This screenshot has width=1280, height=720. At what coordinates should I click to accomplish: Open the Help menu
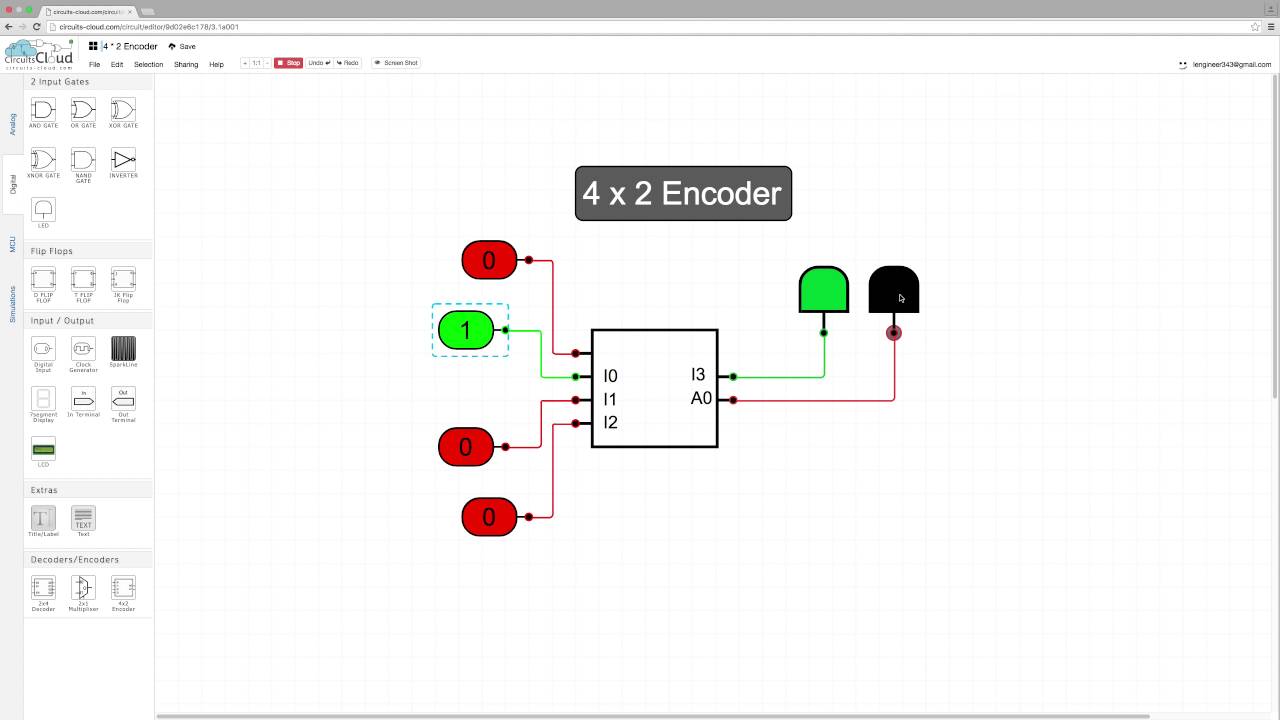click(x=216, y=64)
